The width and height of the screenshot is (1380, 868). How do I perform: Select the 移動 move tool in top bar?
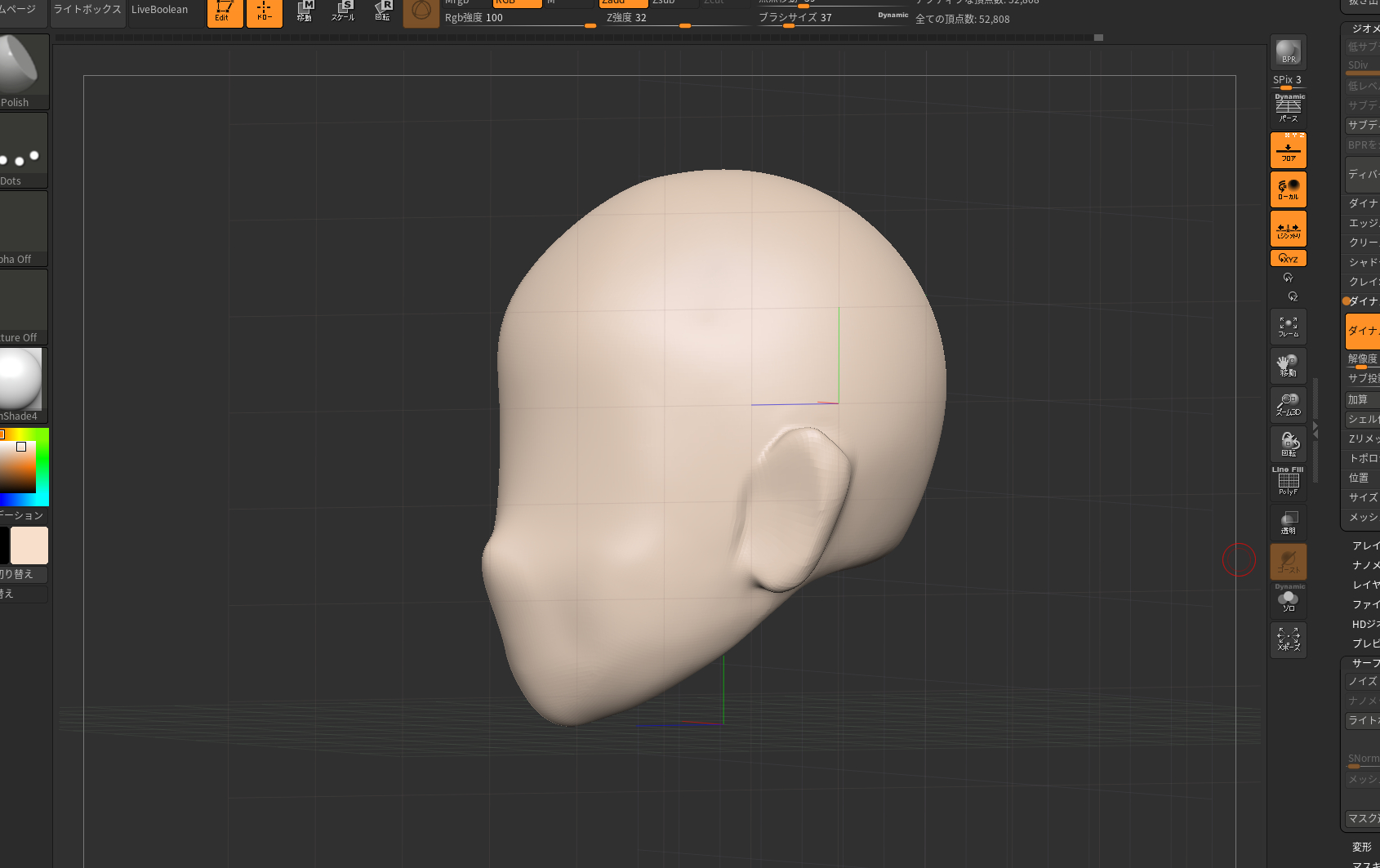(x=305, y=11)
